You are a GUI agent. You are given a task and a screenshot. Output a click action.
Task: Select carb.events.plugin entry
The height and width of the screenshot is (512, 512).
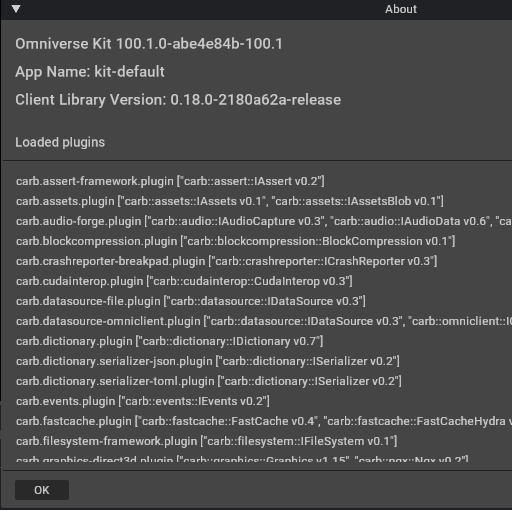[143, 401]
